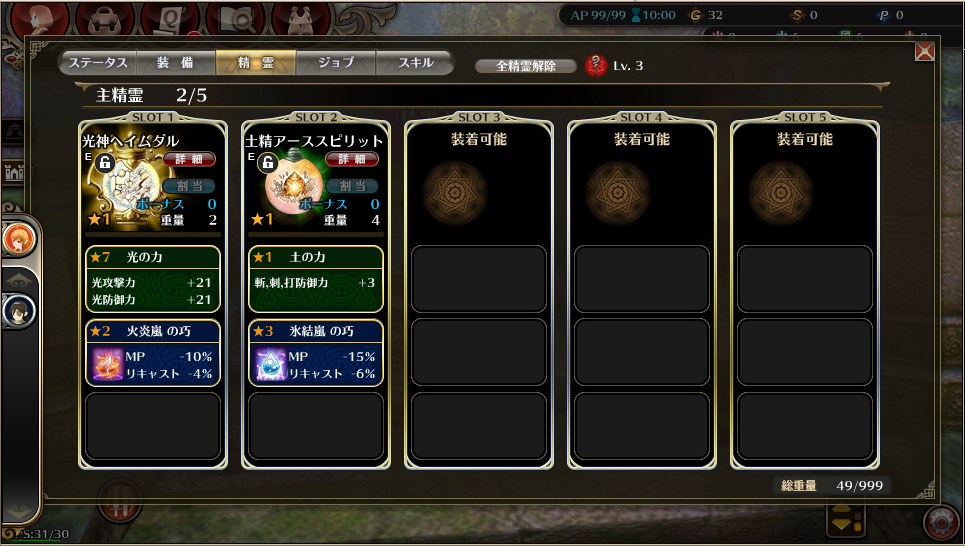965x546 pixels.
Task: Select the 火炎嵐 の巧 skill panel
Action: pyautogui.click(x=153, y=353)
